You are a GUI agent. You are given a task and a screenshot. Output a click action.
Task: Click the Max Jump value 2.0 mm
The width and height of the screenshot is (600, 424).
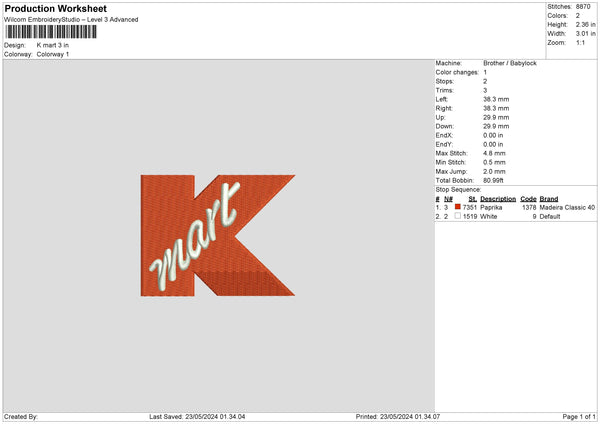point(494,171)
